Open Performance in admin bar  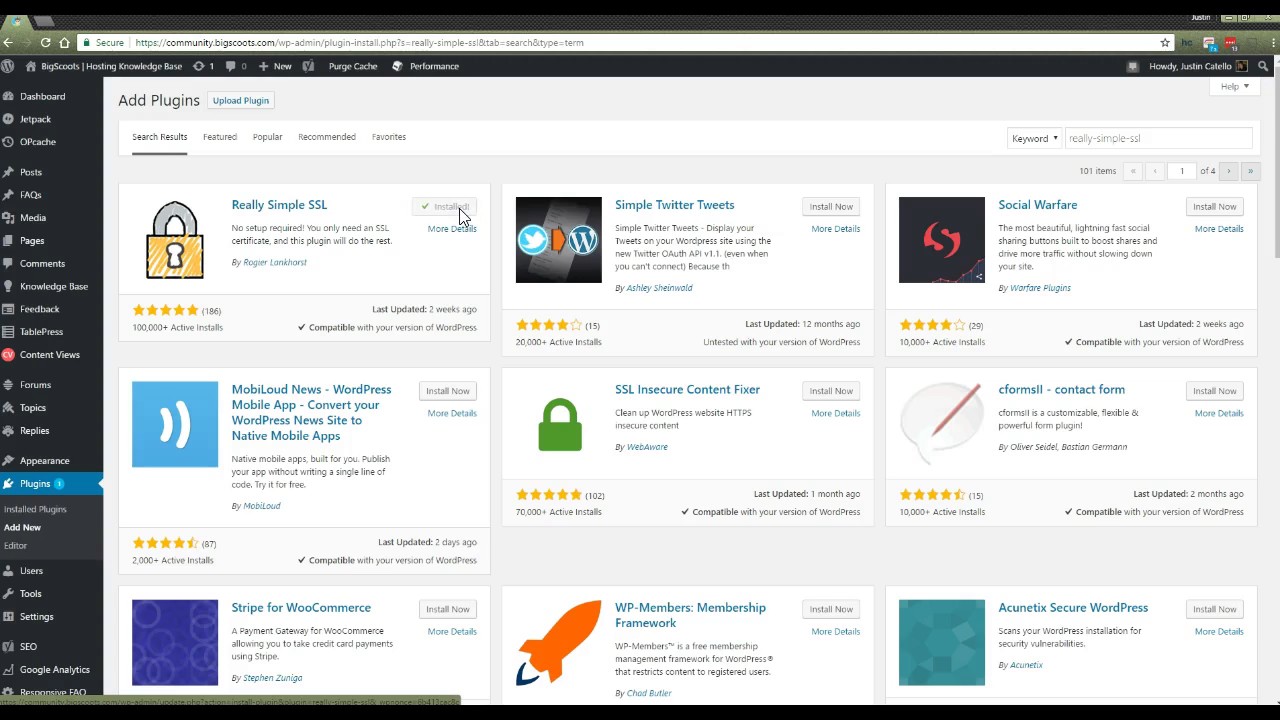(425, 66)
